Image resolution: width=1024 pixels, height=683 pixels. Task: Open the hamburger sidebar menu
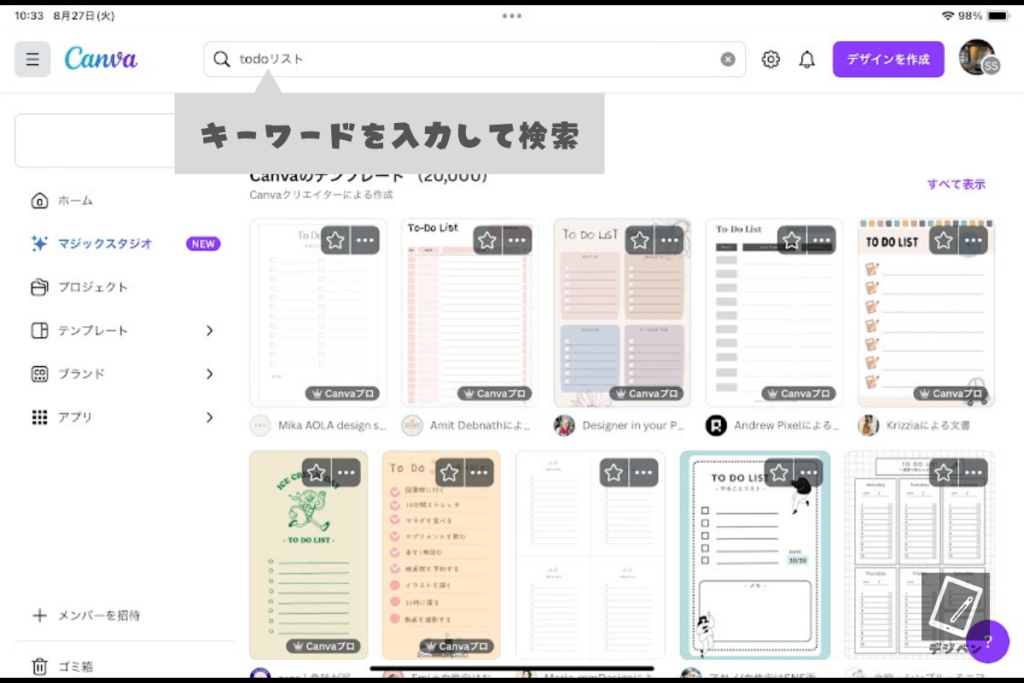32,59
